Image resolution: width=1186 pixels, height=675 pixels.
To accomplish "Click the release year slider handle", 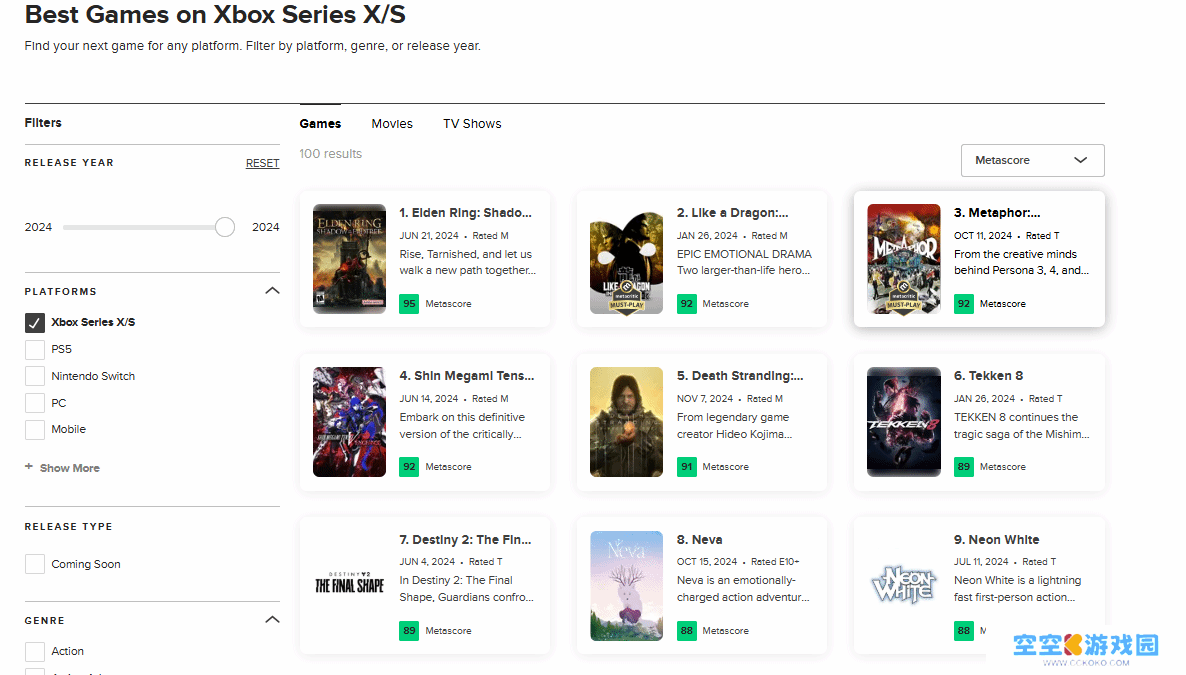I will click(x=225, y=227).
